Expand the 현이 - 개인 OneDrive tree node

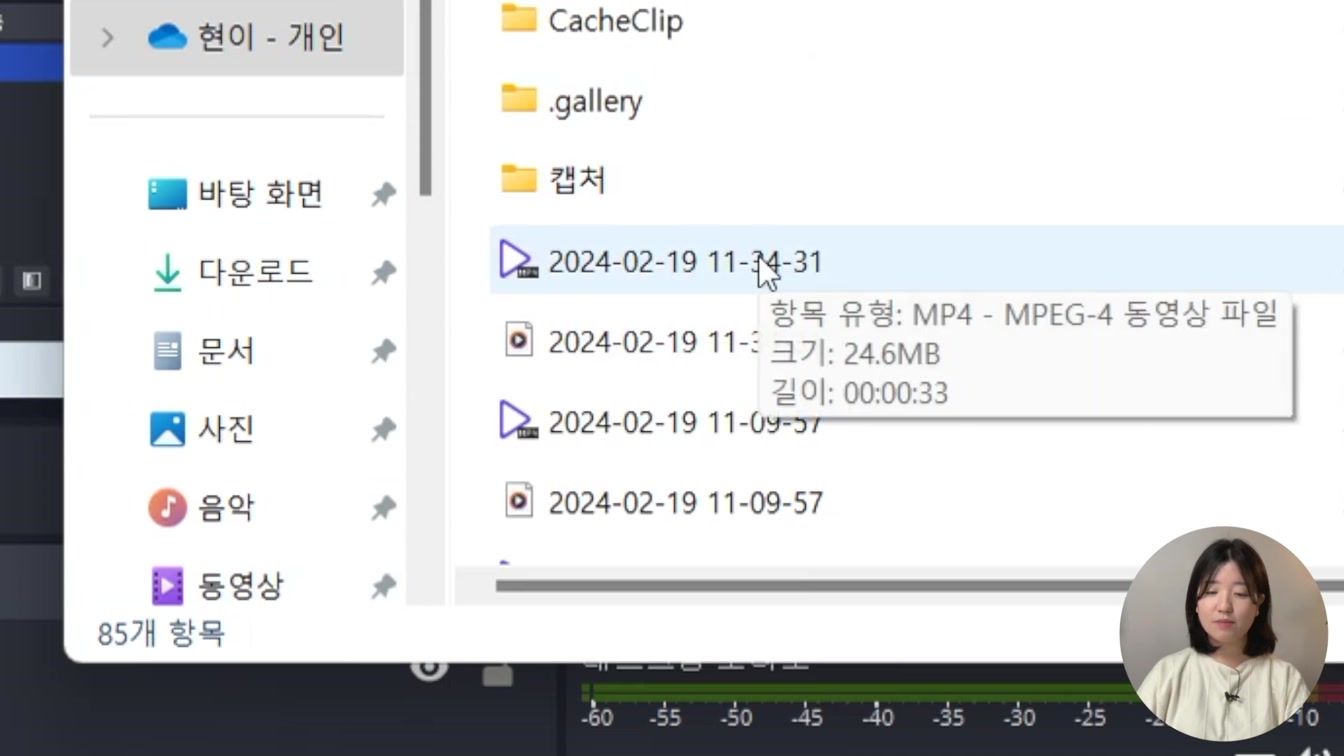click(107, 38)
